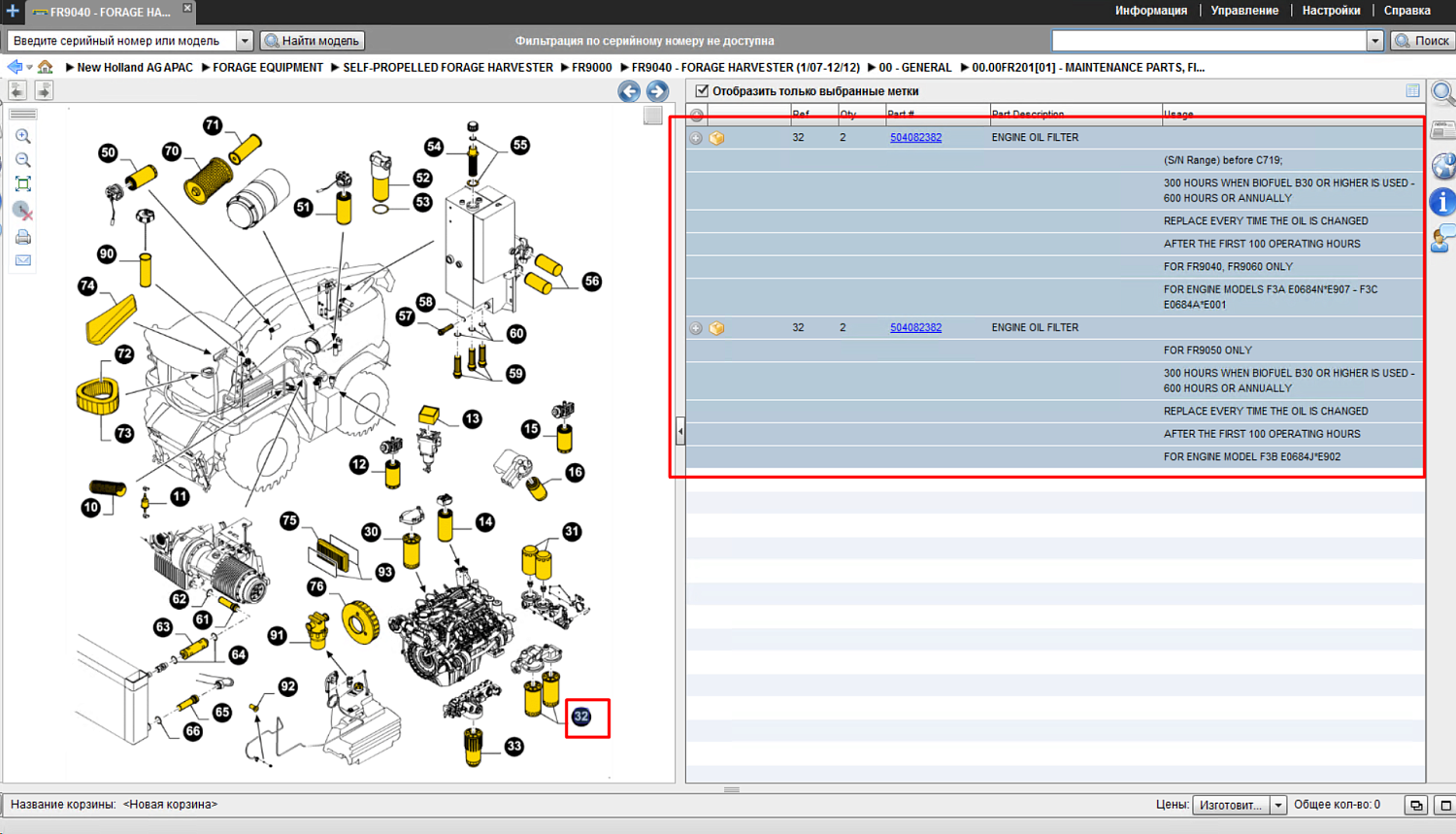The image size is (1456, 834).
Task: Go to 'FORAGE EQUIPMENT' breadcrumb
Action: (268, 68)
